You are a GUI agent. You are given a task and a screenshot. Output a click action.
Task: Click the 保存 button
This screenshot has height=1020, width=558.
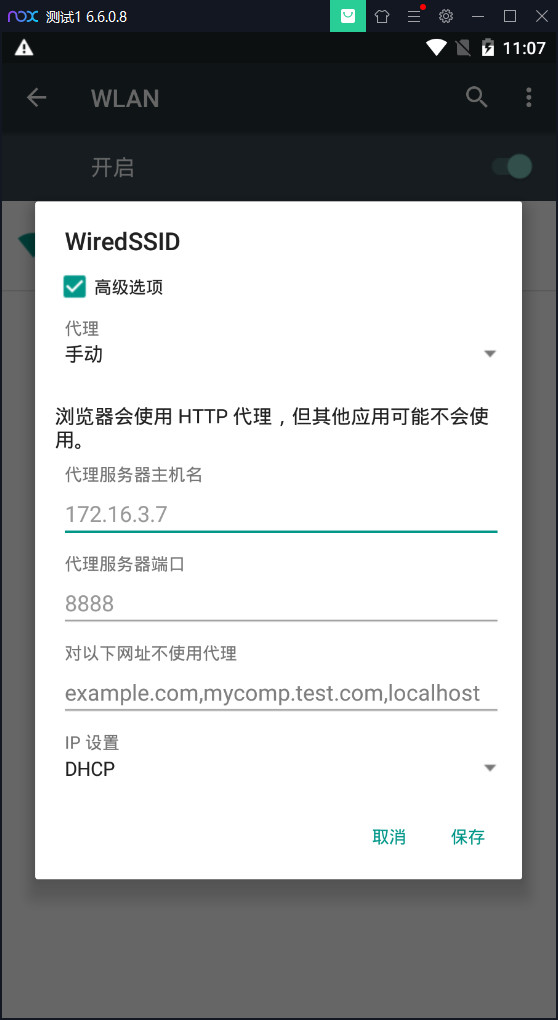tap(468, 837)
